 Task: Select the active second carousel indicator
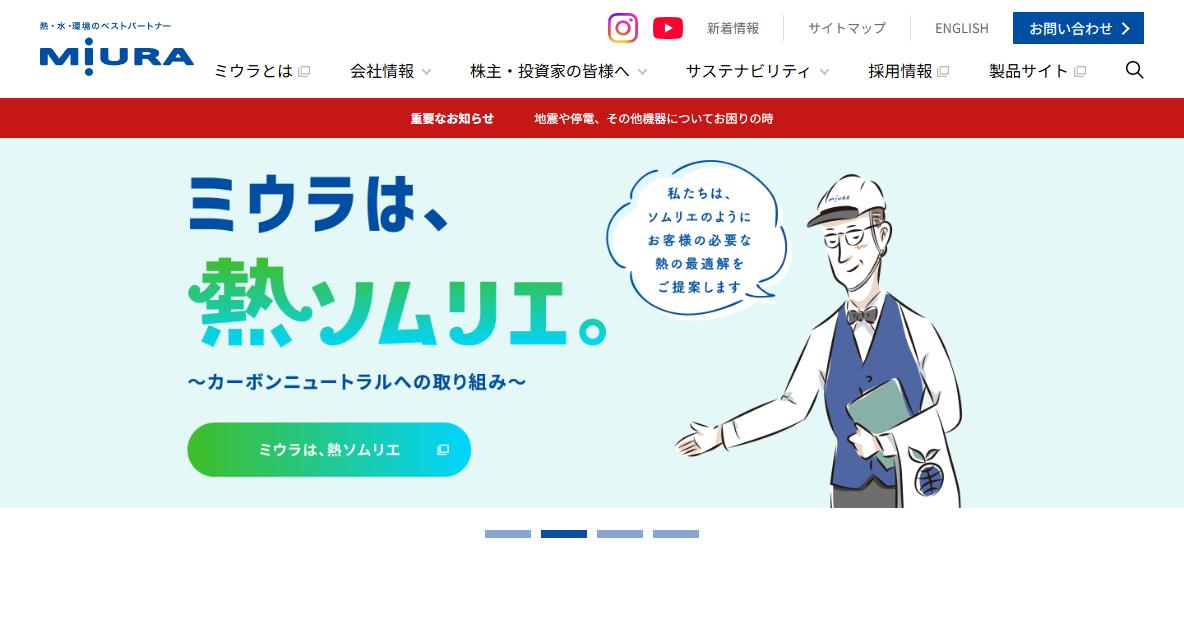pyautogui.click(x=563, y=534)
